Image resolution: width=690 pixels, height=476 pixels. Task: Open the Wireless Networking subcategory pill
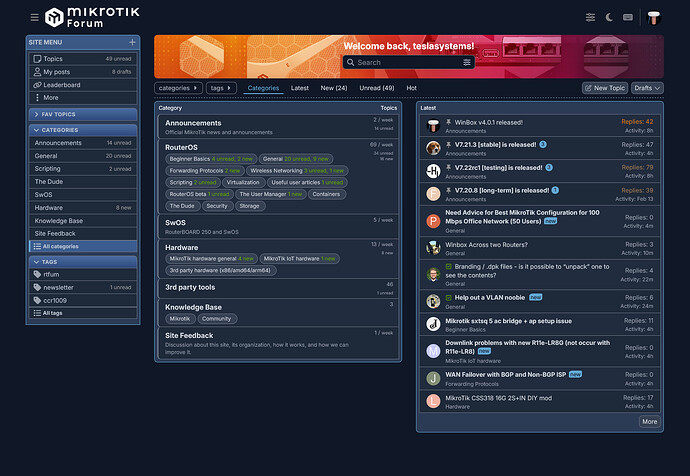(x=297, y=171)
